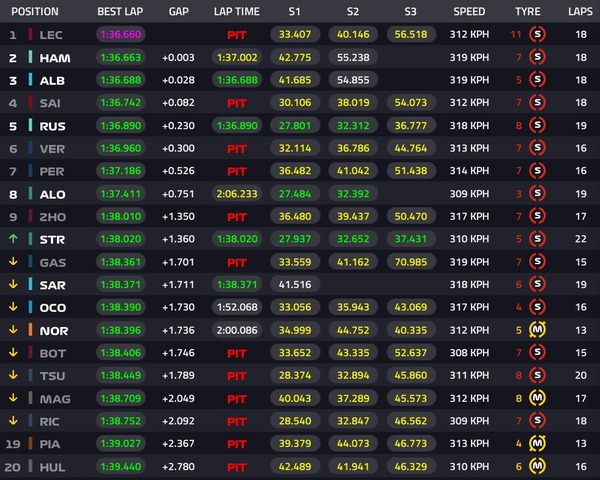Click S3 time 36.777 for RUS
The image size is (600, 480).
pyautogui.click(x=411, y=126)
